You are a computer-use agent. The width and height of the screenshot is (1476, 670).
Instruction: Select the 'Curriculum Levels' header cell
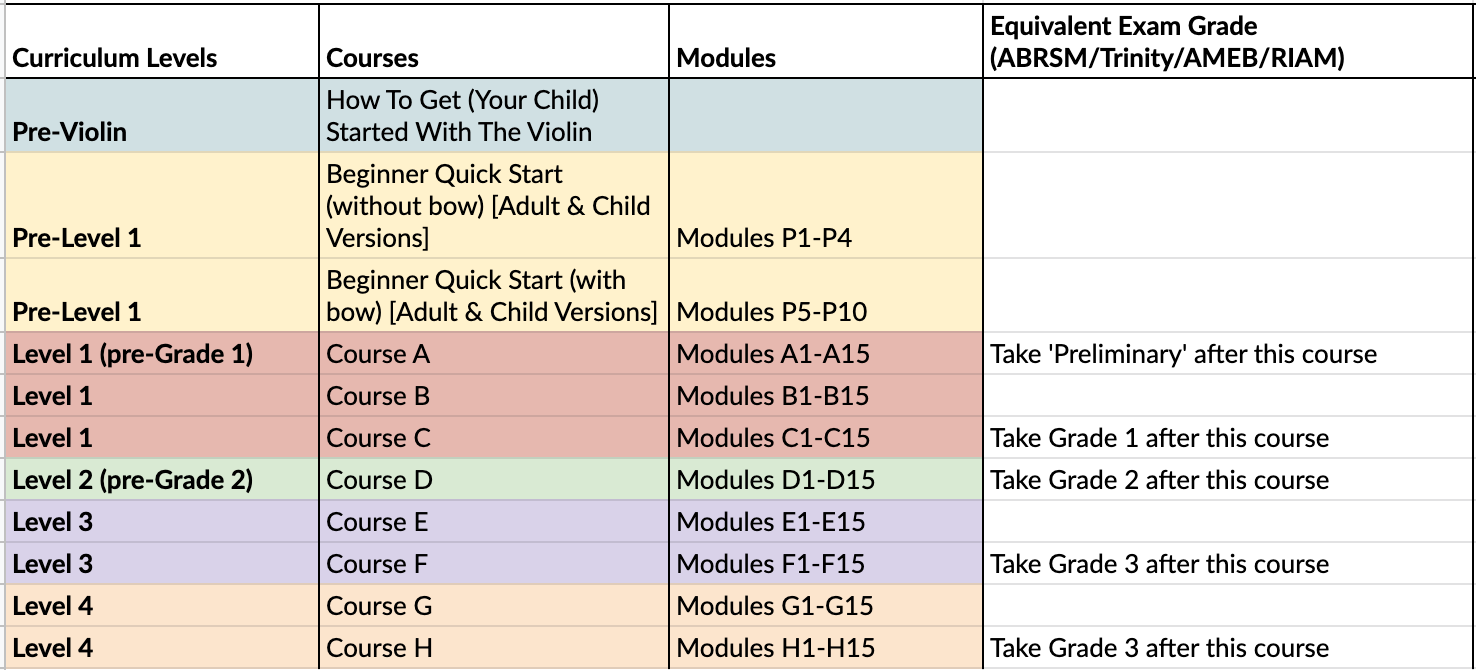pos(160,41)
